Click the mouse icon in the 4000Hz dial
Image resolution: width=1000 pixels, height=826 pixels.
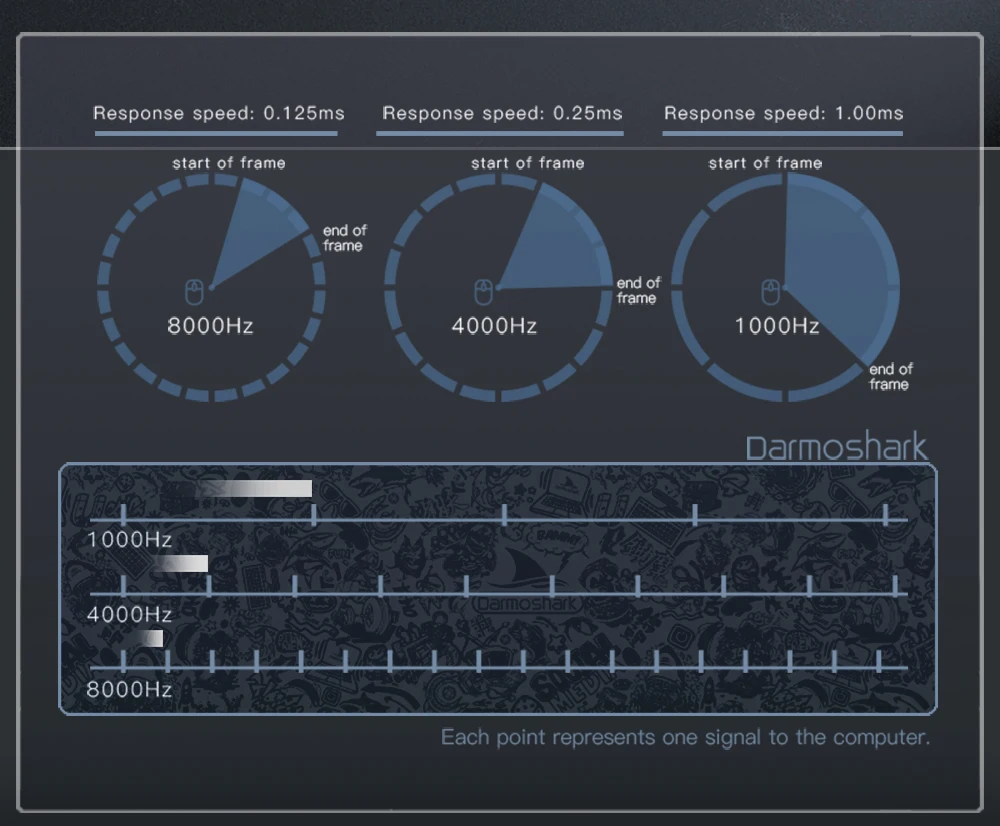[x=484, y=292]
